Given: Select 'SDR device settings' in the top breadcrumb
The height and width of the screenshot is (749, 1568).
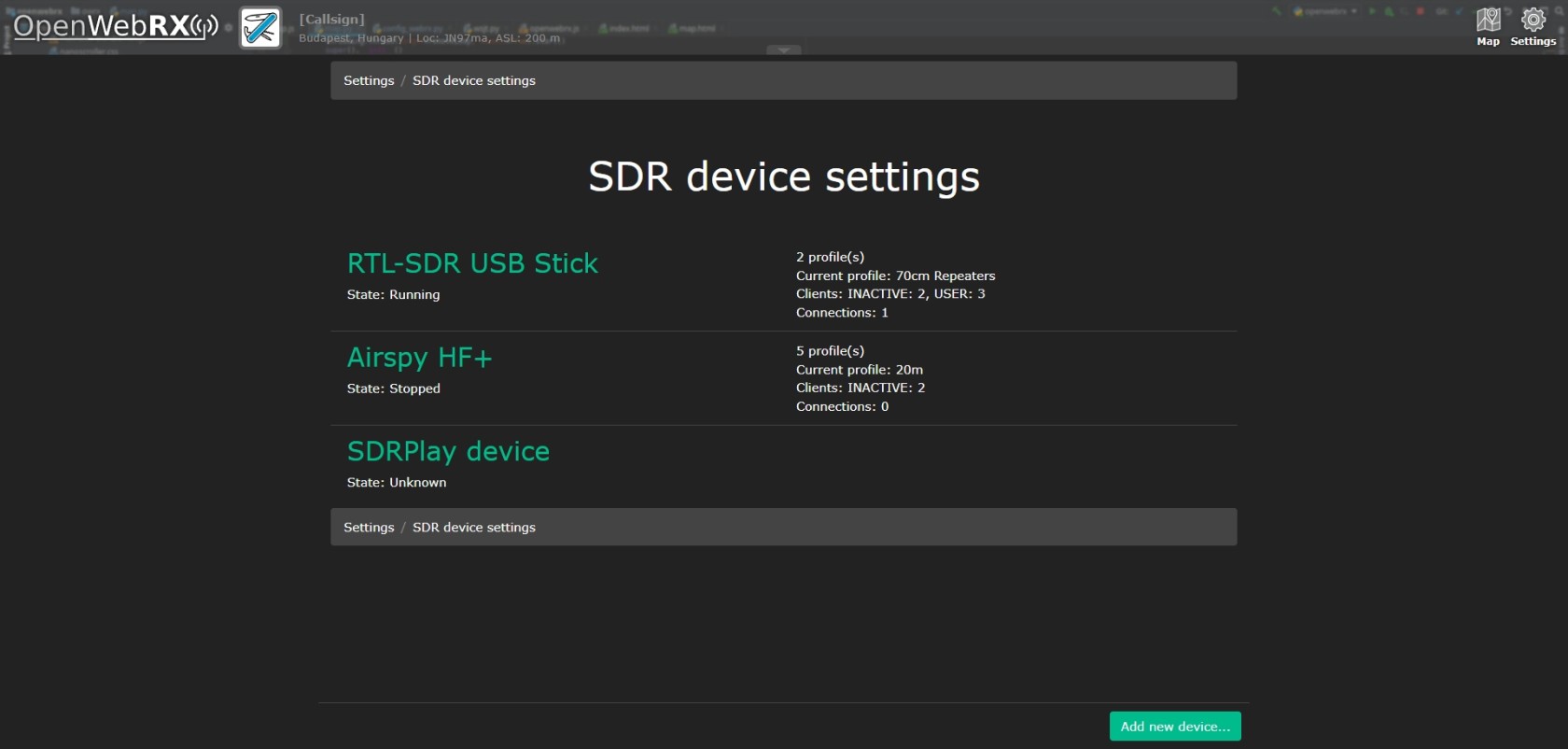Looking at the screenshot, I should click(x=474, y=80).
